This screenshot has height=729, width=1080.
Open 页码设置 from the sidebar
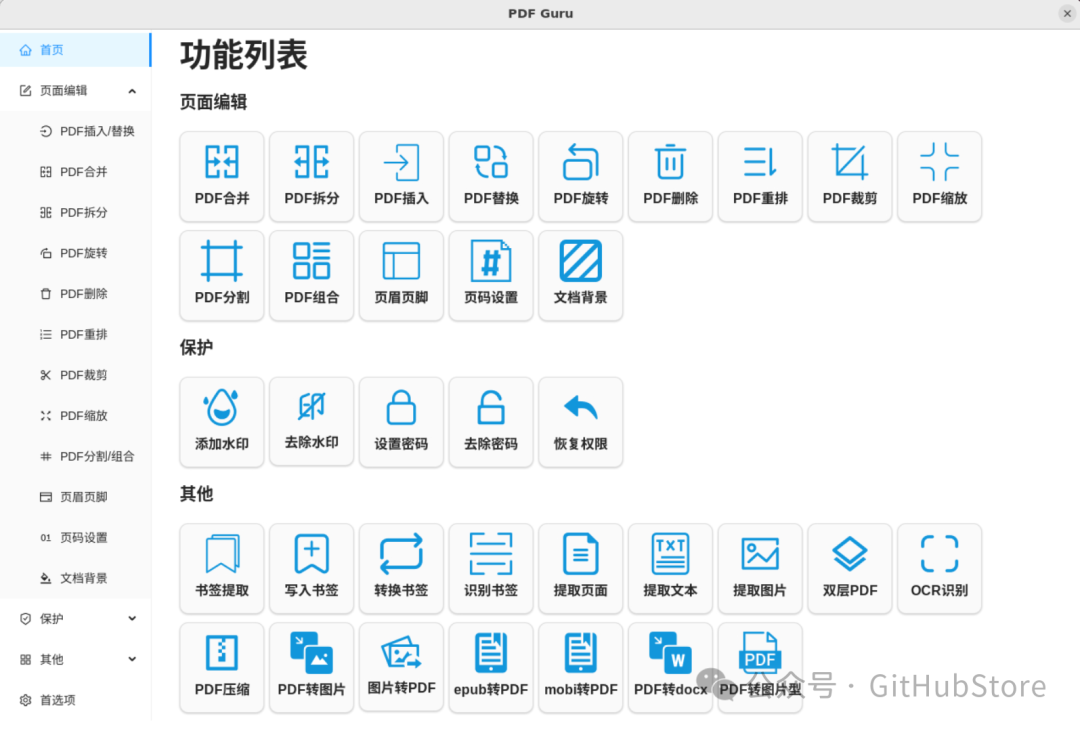point(76,537)
